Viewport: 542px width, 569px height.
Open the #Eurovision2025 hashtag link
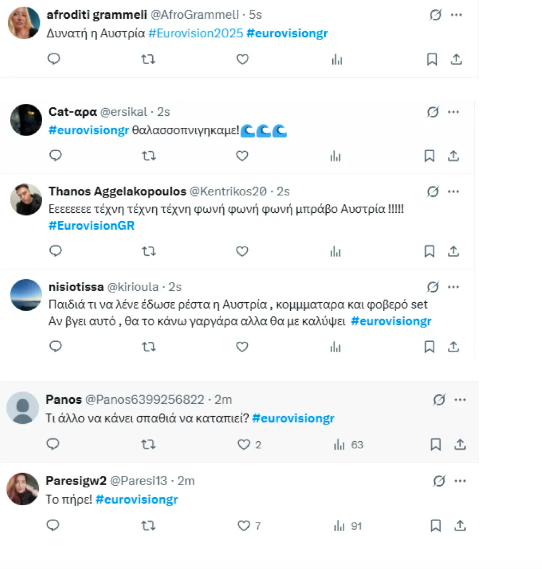pyautogui.click(x=196, y=33)
